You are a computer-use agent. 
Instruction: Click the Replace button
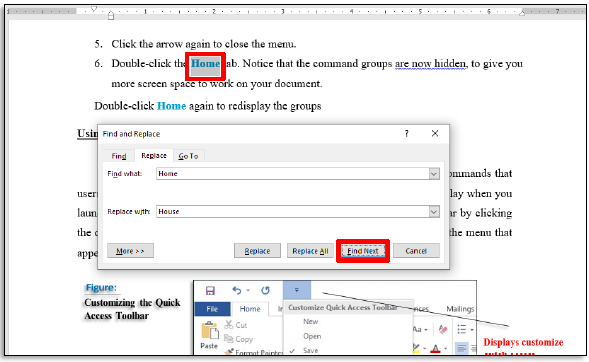[257, 251]
